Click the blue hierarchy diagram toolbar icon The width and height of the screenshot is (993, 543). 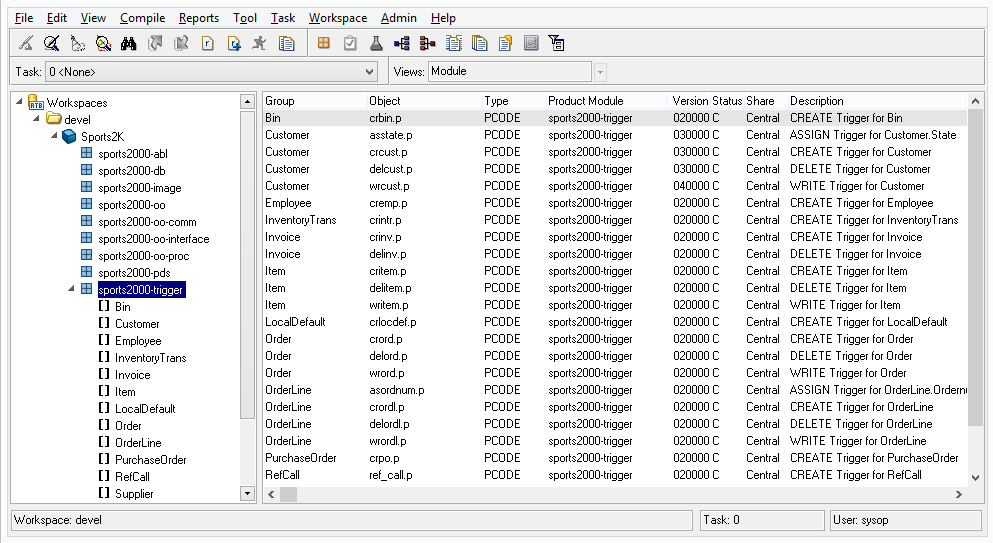click(402, 43)
